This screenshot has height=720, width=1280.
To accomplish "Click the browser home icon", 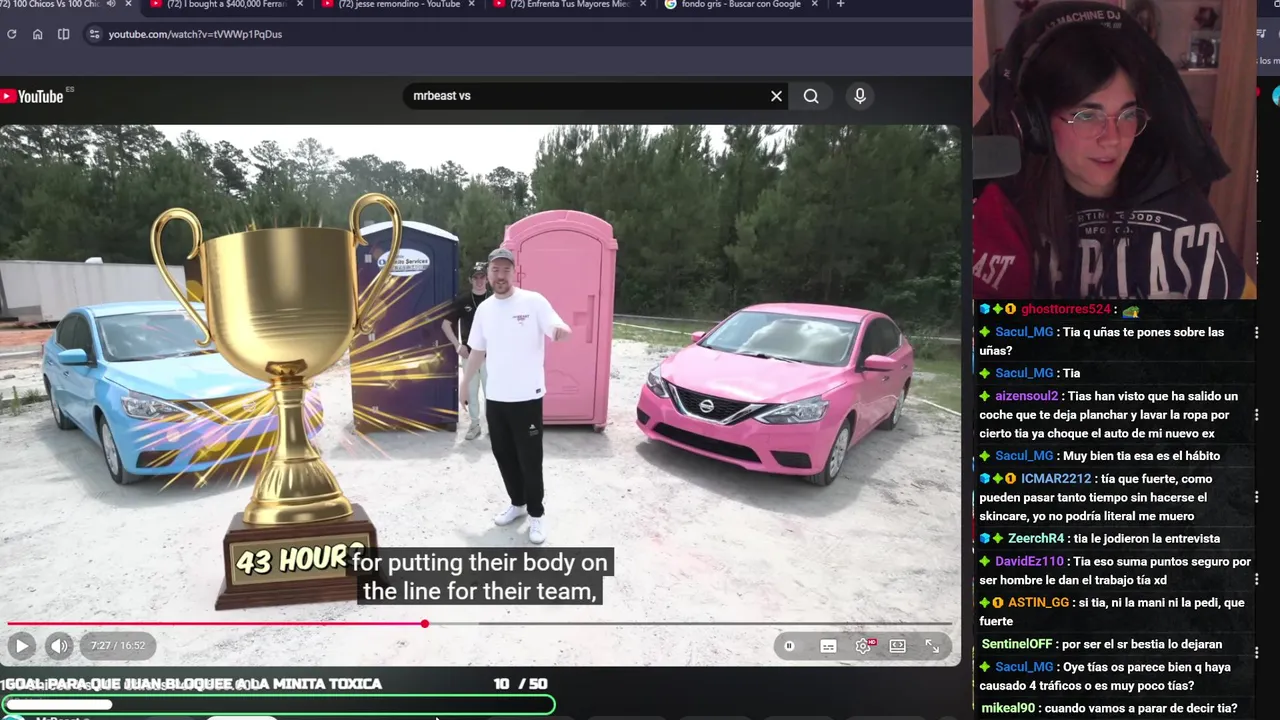I will click(x=37, y=34).
